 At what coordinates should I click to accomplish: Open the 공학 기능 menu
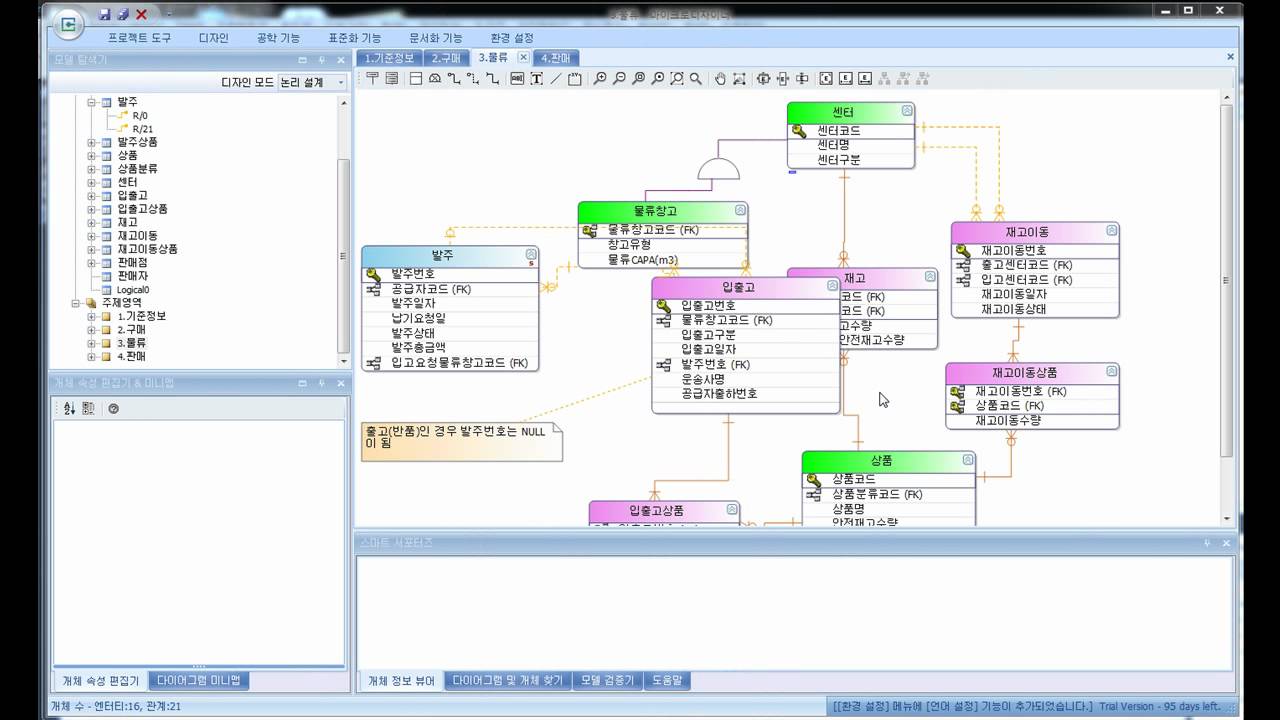[278, 38]
